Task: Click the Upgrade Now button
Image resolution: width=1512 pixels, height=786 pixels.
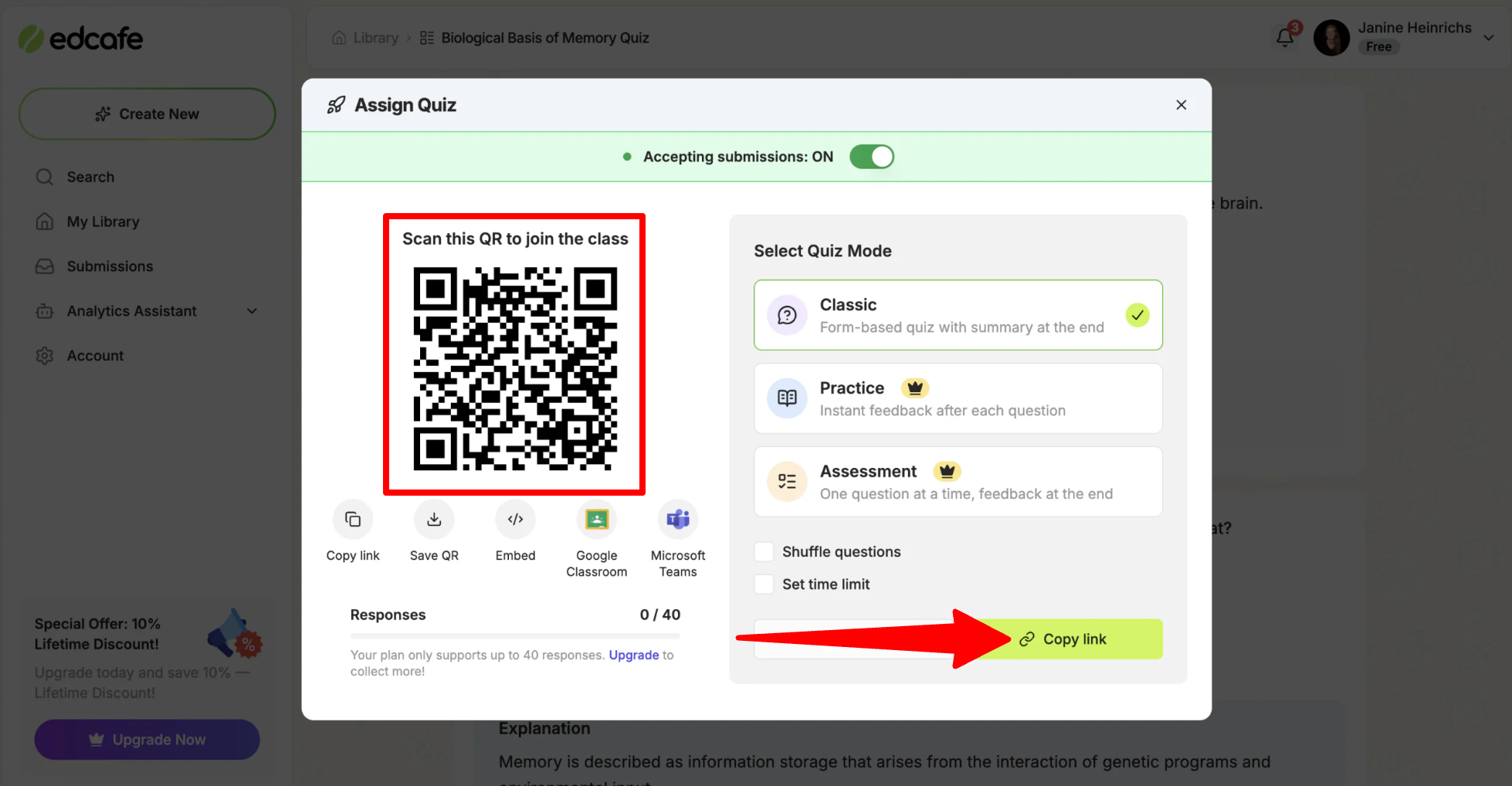Action: click(147, 740)
